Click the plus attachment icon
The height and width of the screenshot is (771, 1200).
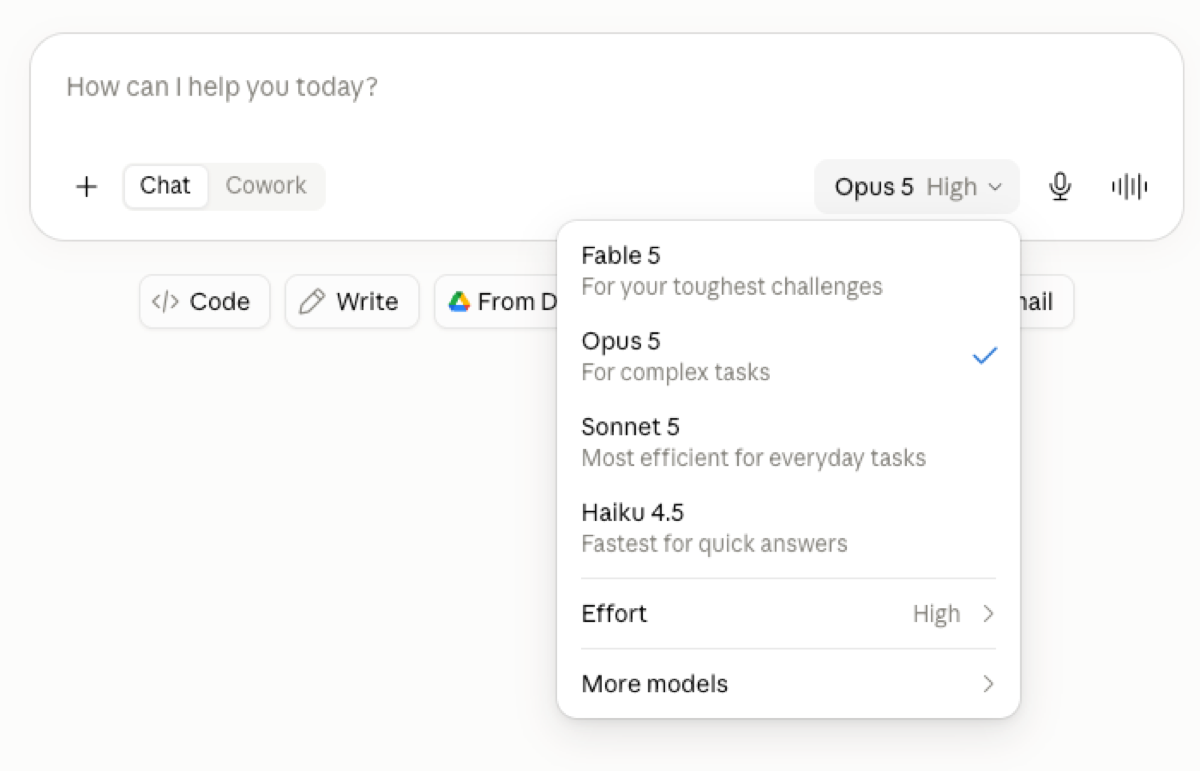click(x=87, y=187)
